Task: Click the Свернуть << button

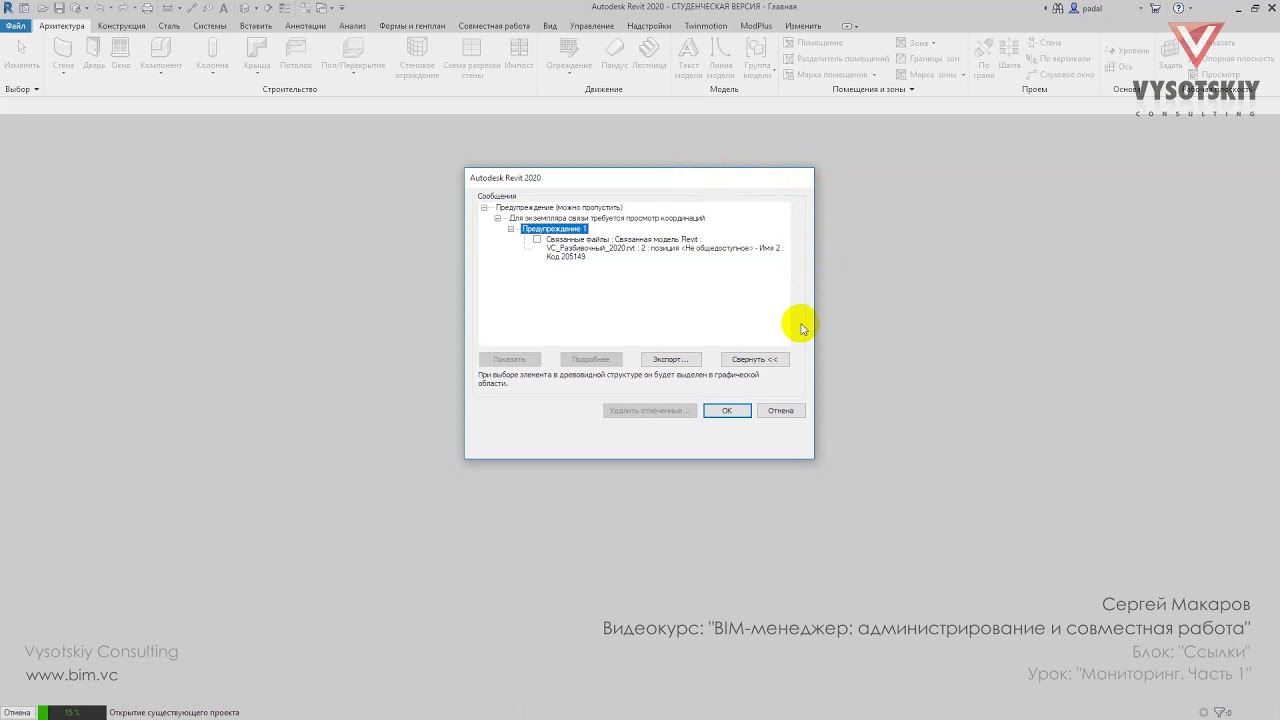Action: click(755, 359)
